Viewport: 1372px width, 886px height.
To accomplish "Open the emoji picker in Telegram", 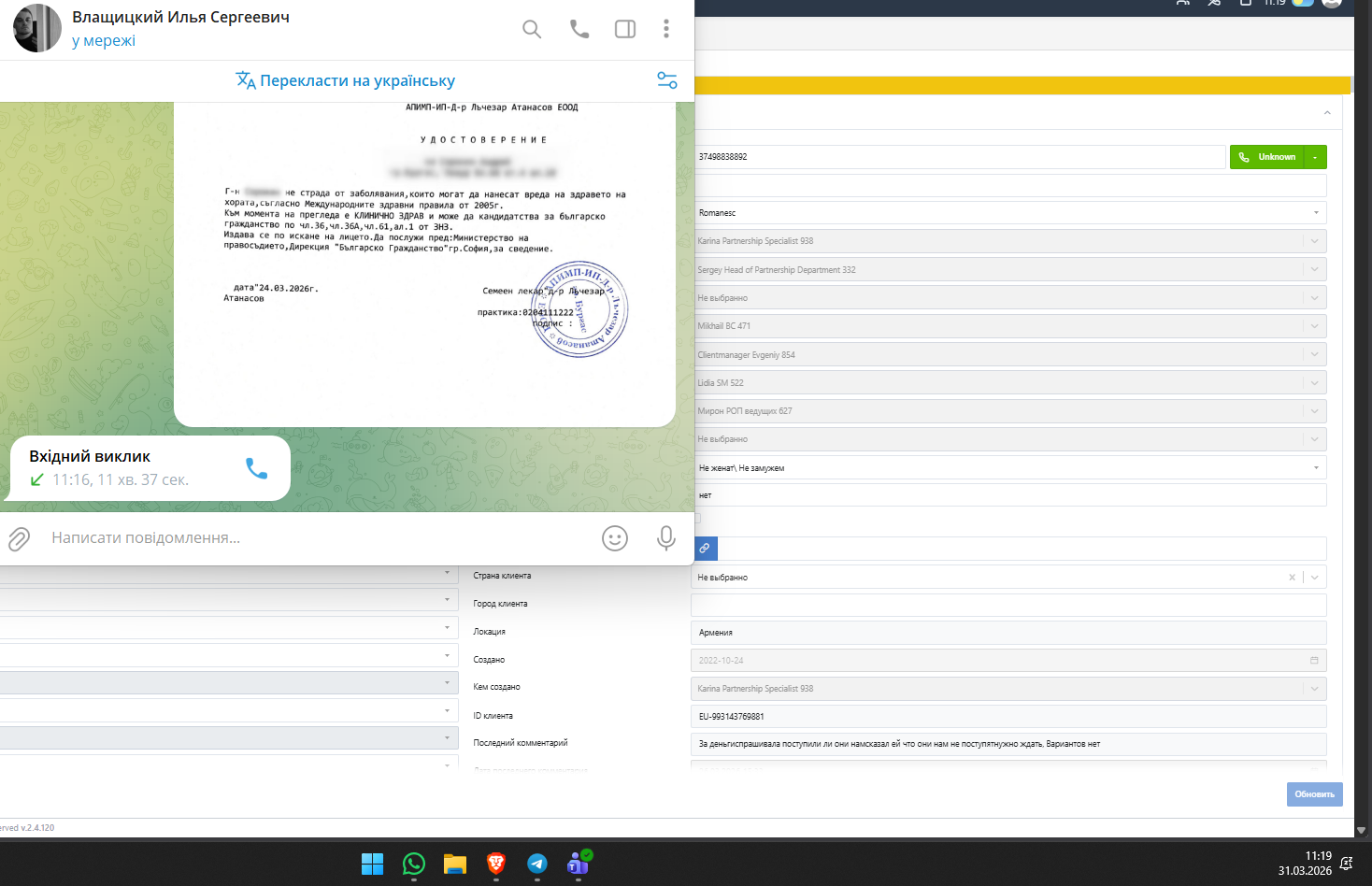I will [x=615, y=538].
